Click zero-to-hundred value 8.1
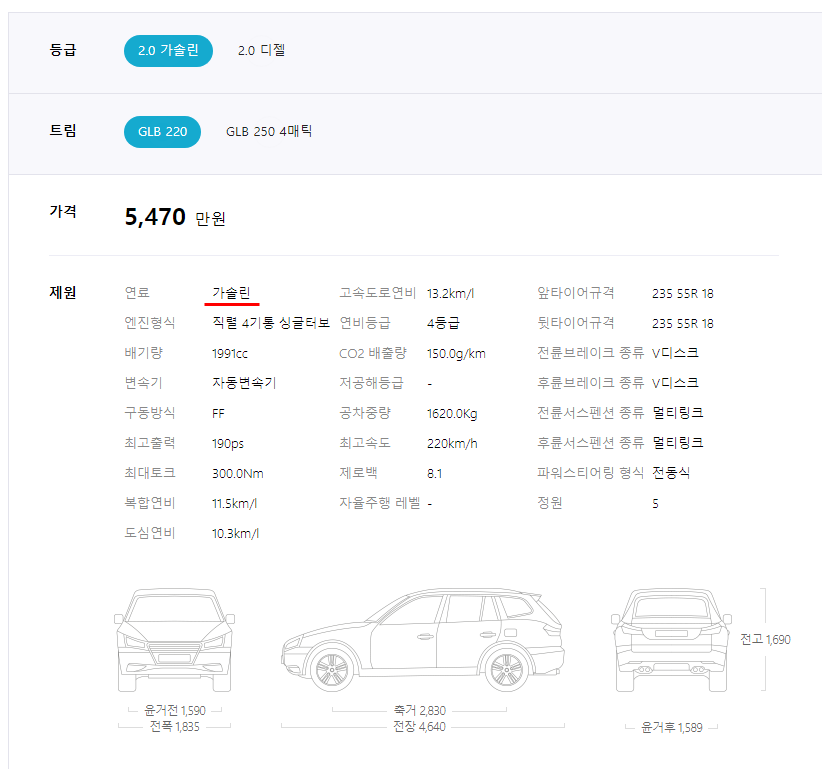 (435, 473)
